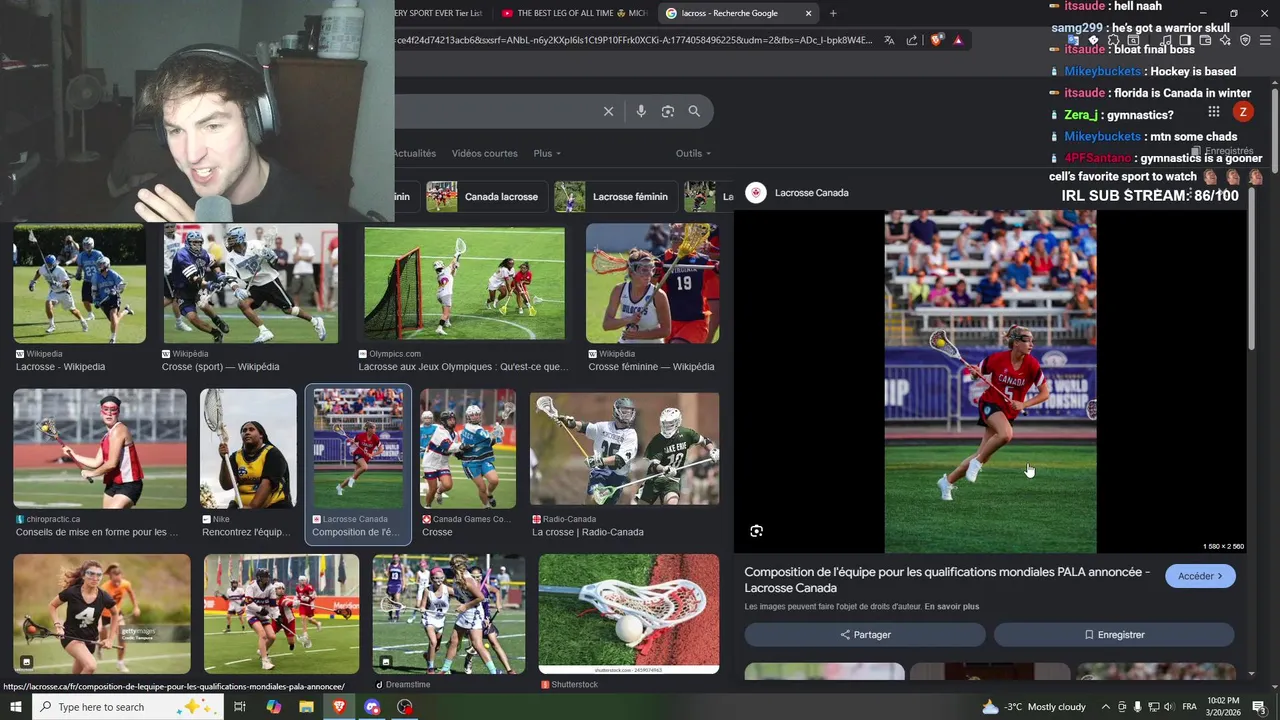Click the taskbar clock 10:02 PM
This screenshot has width=1280, height=720.
(1223, 707)
